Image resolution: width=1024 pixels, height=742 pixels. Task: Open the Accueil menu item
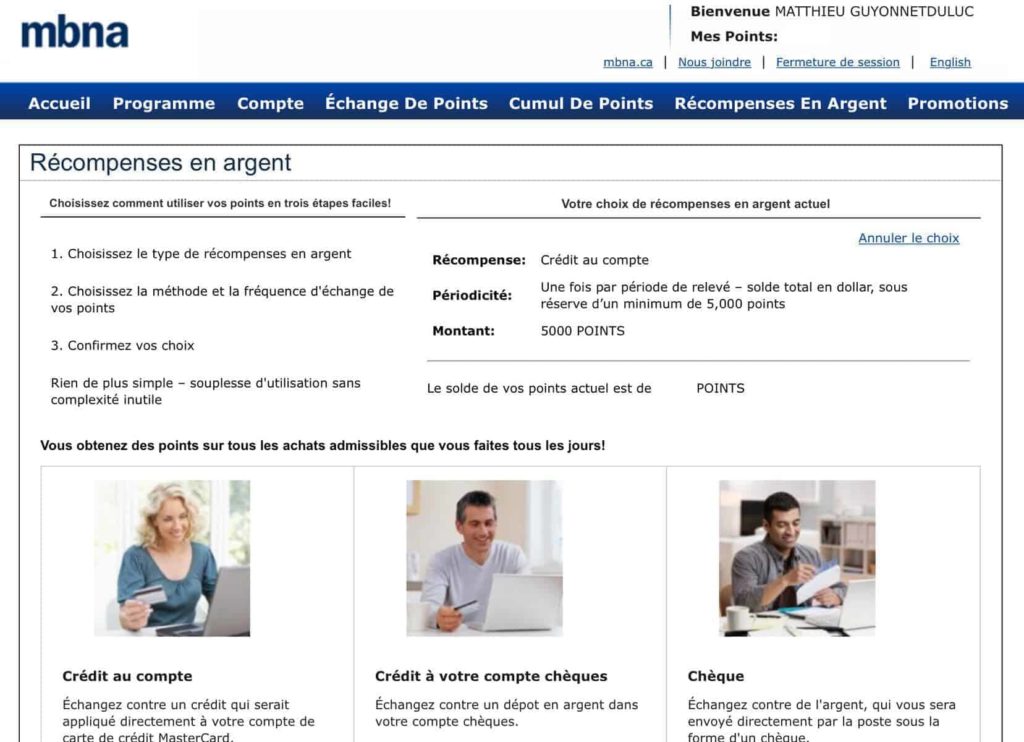[59, 103]
